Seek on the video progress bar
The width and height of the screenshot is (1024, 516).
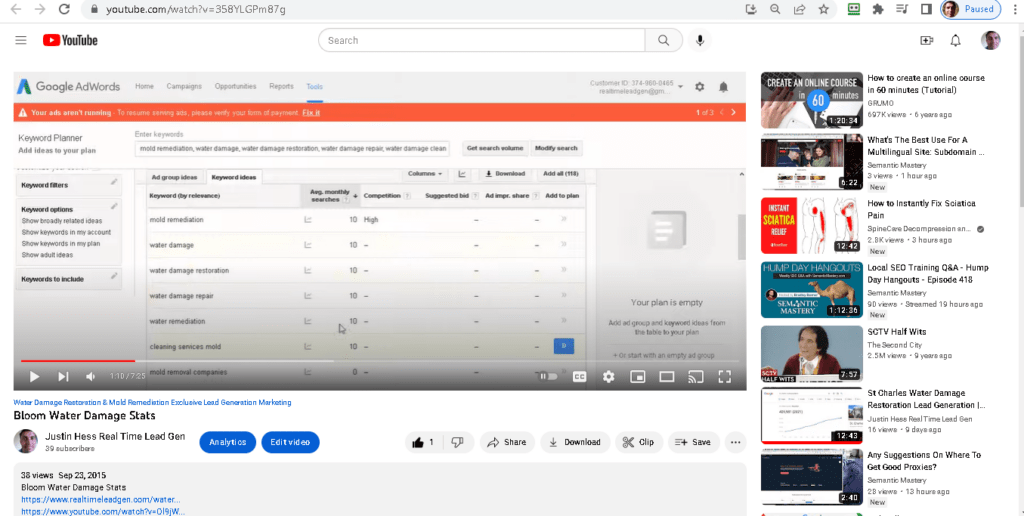coord(379,361)
